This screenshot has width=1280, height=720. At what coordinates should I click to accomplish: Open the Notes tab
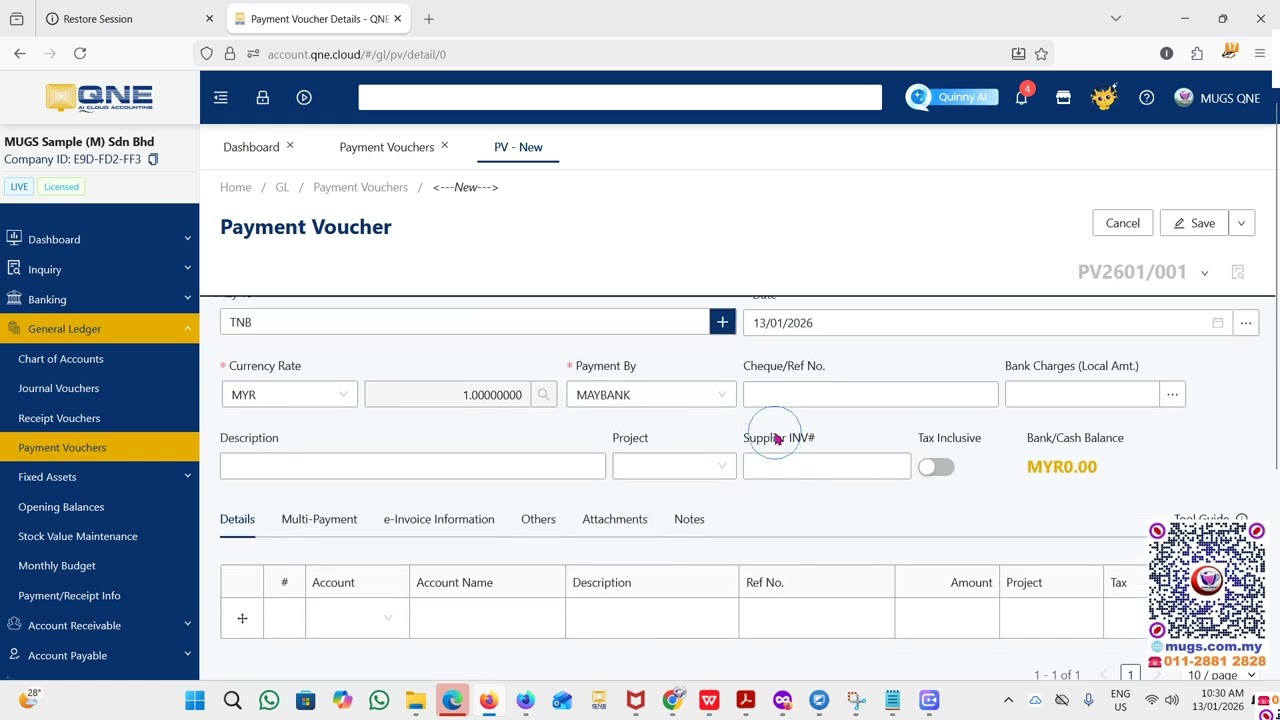pyautogui.click(x=689, y=519)
